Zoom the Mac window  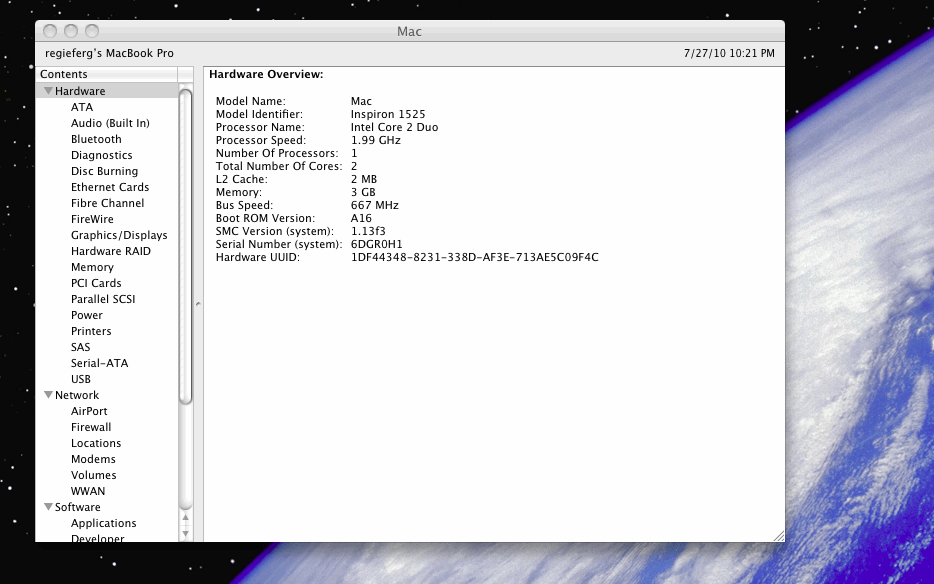pos(92,31)
